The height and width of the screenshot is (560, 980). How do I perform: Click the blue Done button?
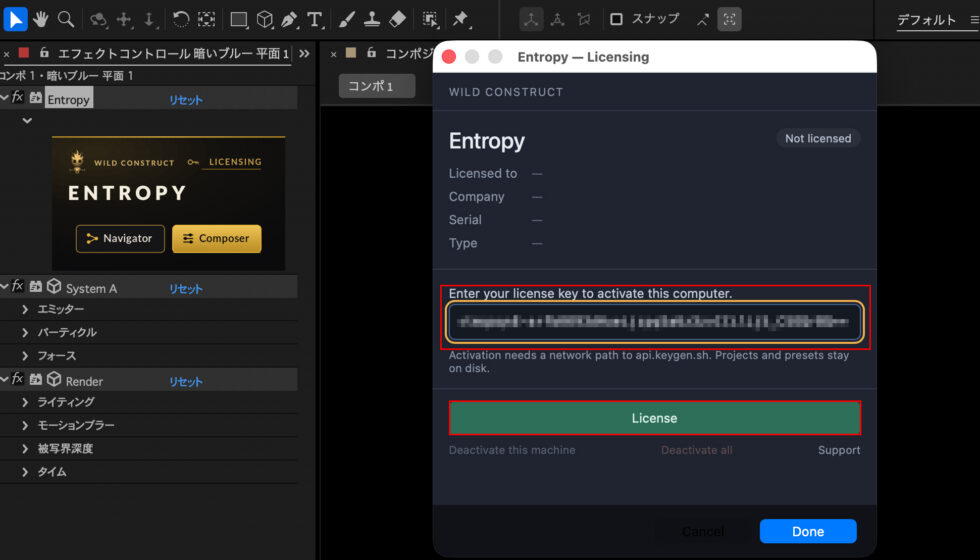pos(808,531)
